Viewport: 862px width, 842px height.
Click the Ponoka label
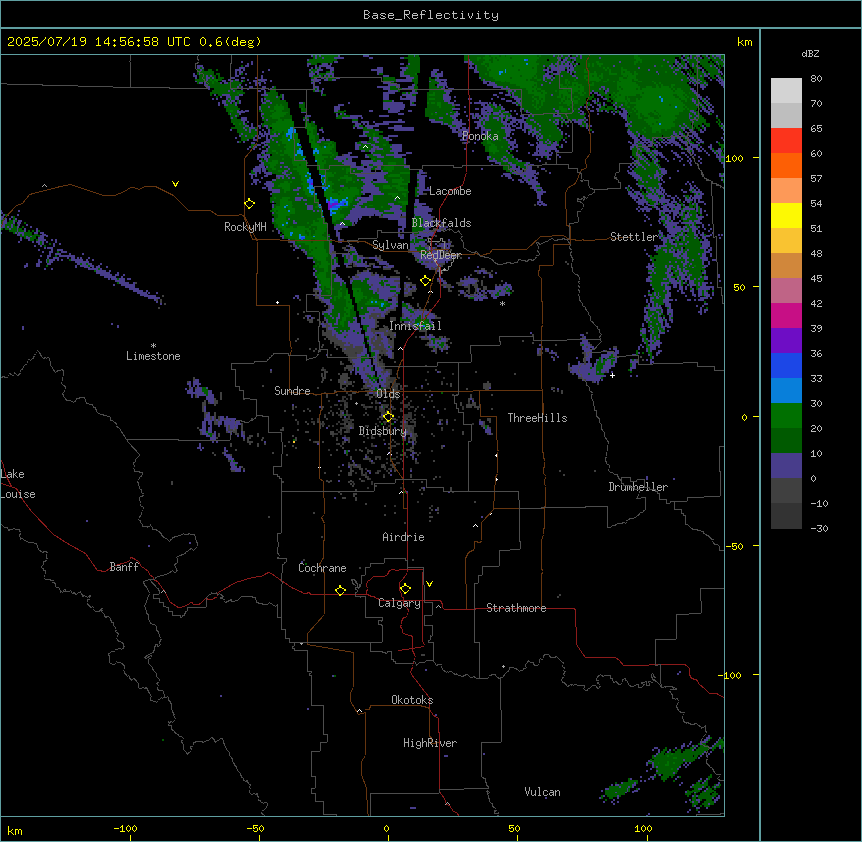480,136
